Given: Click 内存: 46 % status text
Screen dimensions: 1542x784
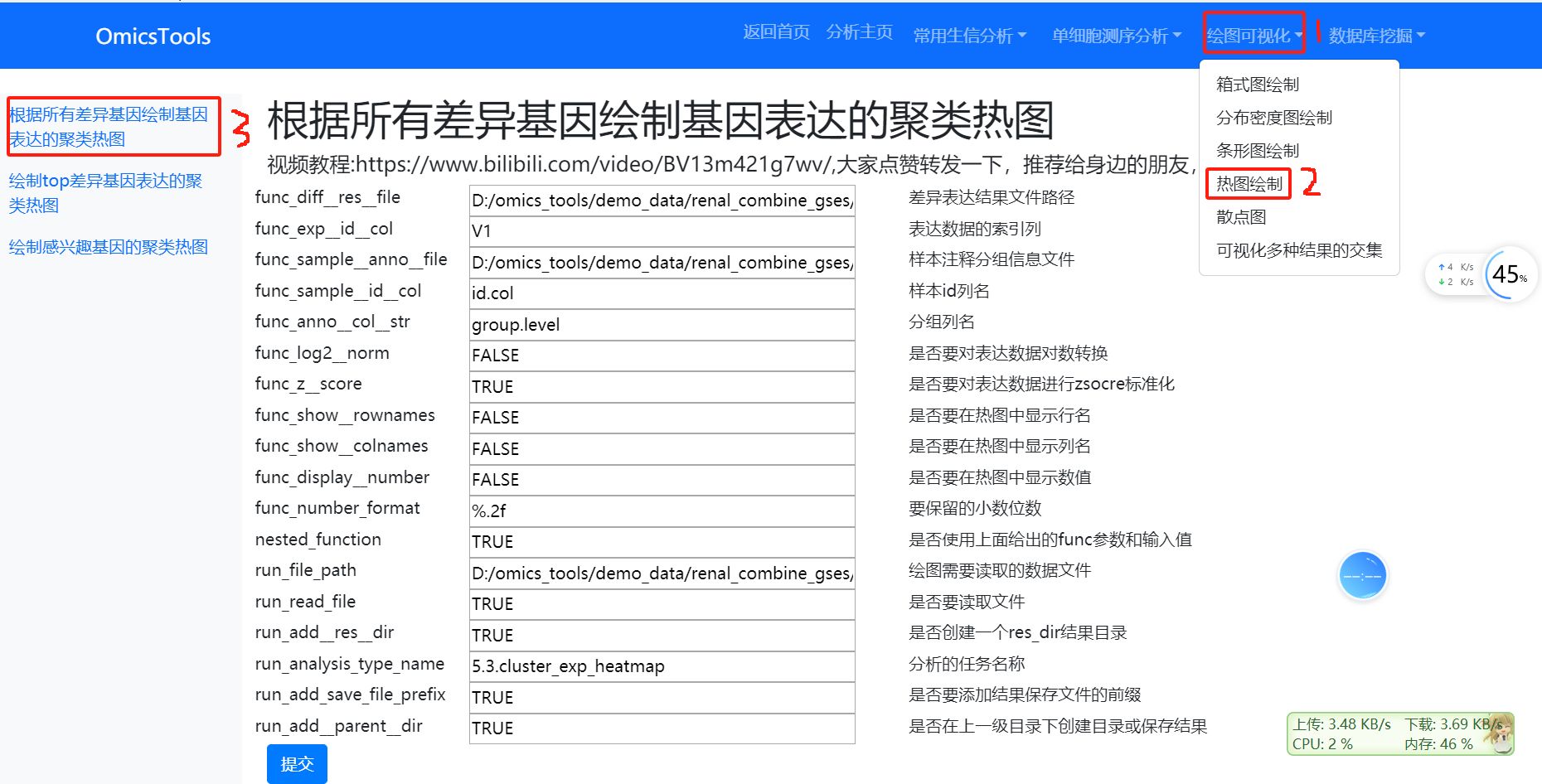Looking at the screenshot, I should [1438, 744].
